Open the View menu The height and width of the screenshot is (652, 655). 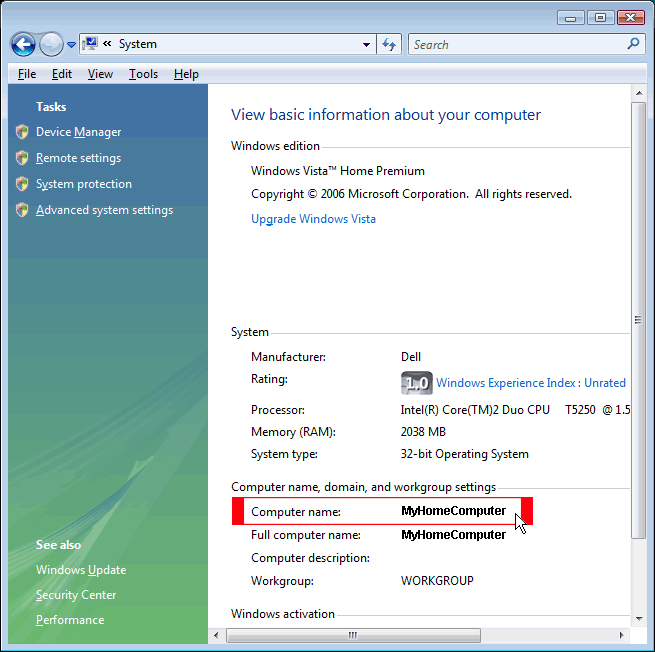100,74
